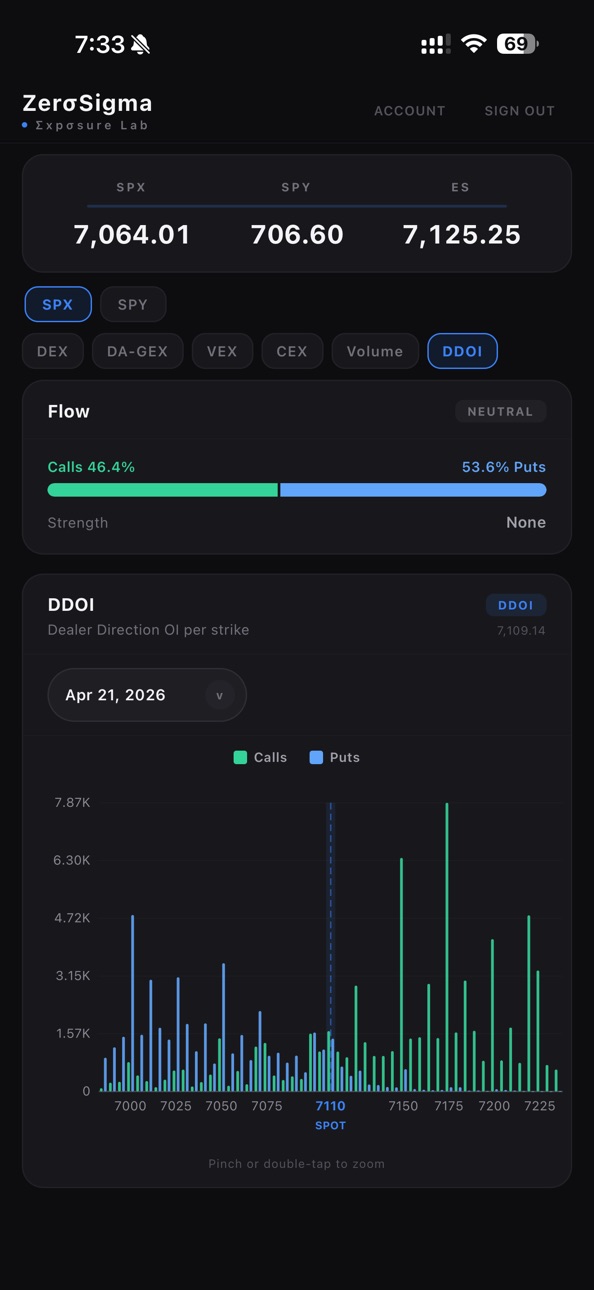Click the 7050 strike axis label
594x1290 pixels.
(x=222, y=1105)
